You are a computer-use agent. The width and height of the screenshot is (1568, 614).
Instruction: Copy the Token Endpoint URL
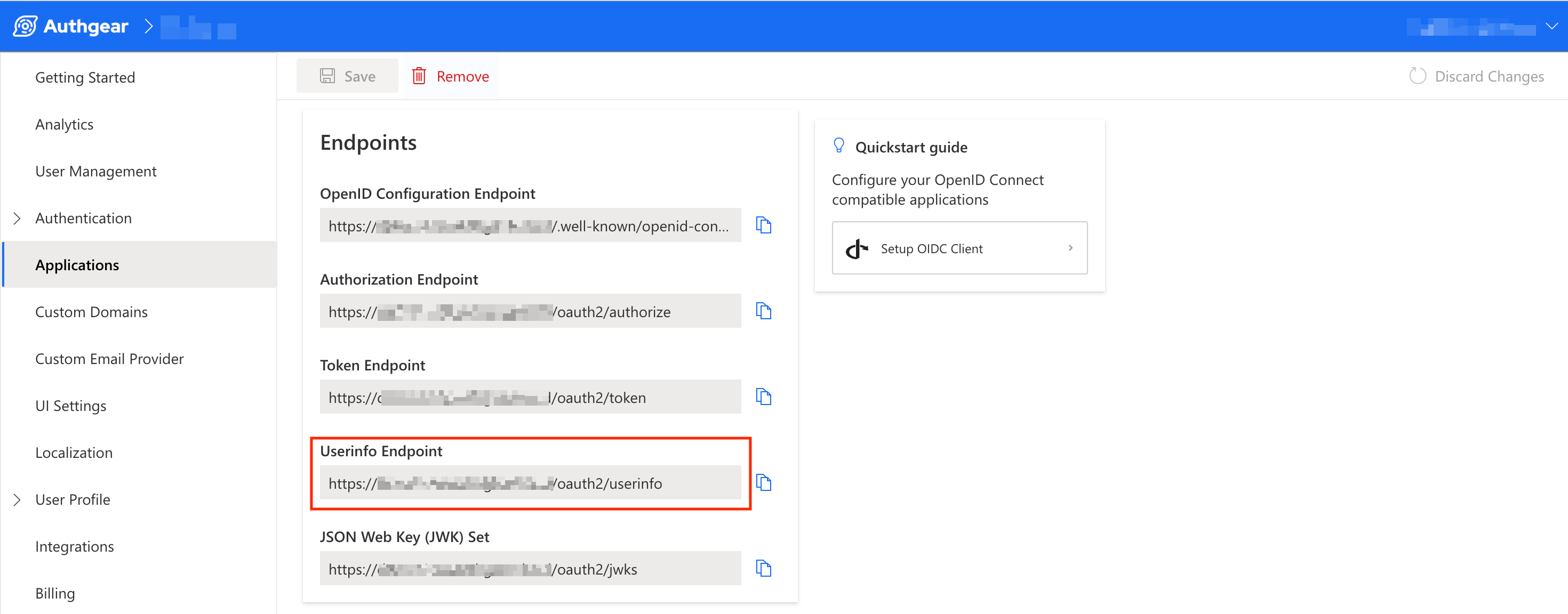coord(763,397)
